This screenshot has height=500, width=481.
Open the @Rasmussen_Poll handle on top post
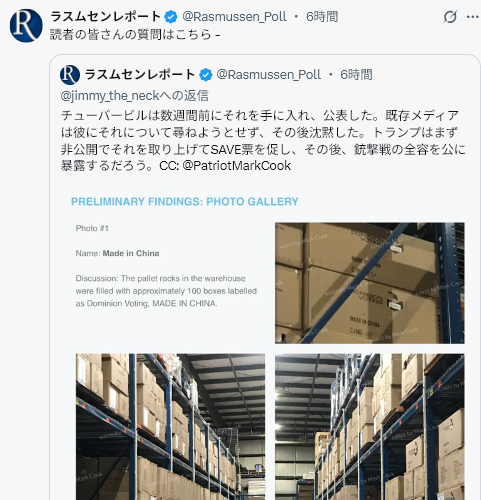coord(234,17)
